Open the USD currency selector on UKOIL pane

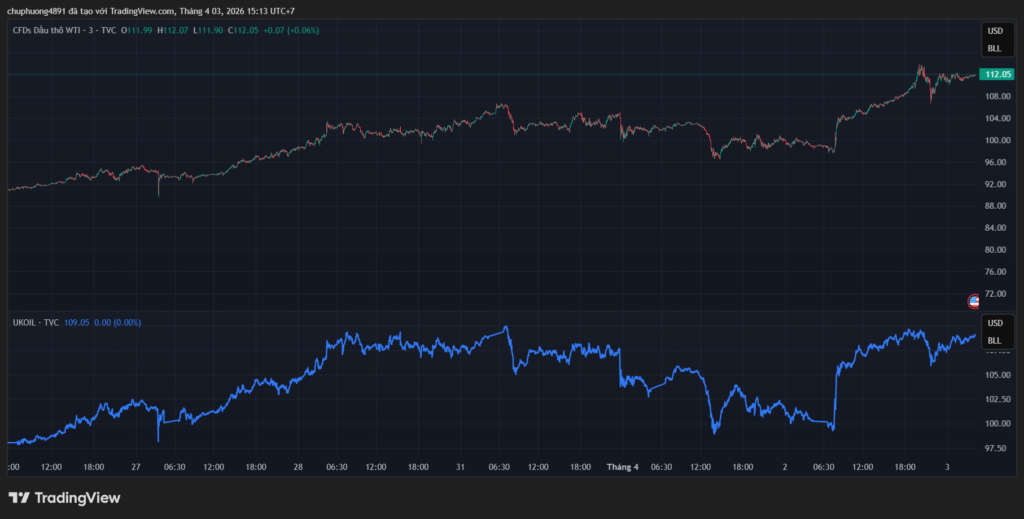click(x=994, y=323)
